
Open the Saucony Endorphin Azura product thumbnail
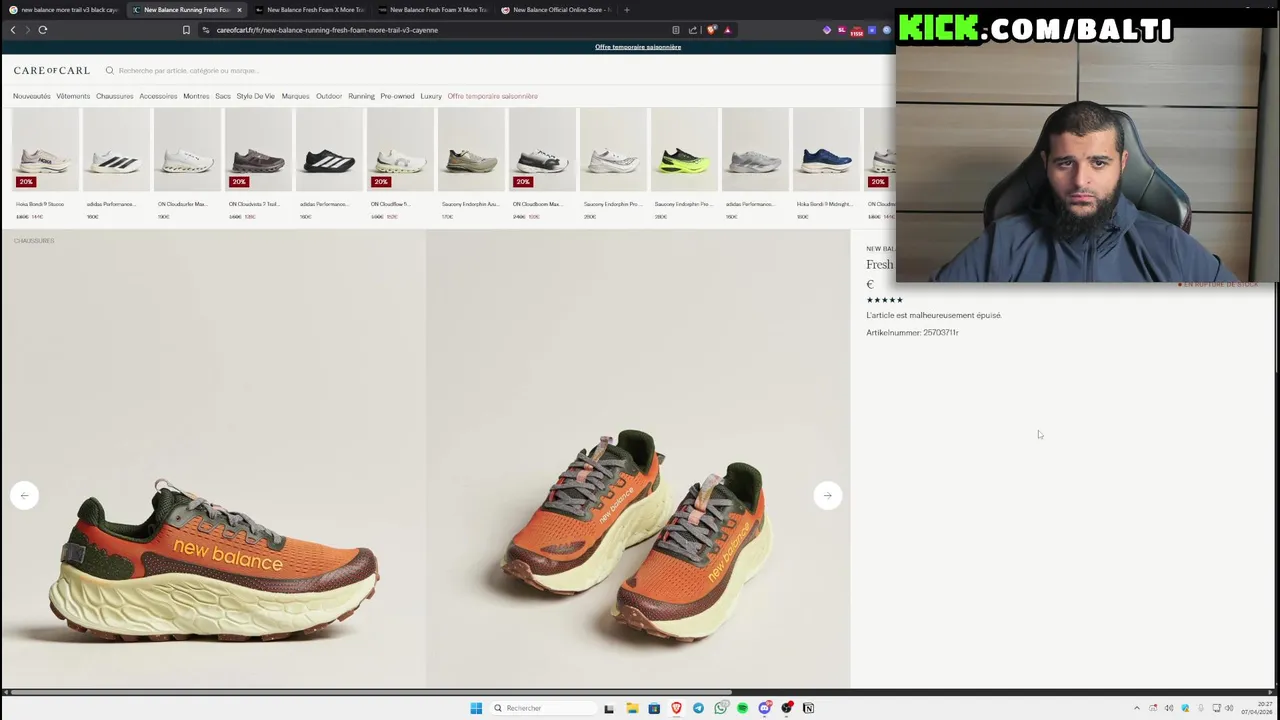pos(471,150)
